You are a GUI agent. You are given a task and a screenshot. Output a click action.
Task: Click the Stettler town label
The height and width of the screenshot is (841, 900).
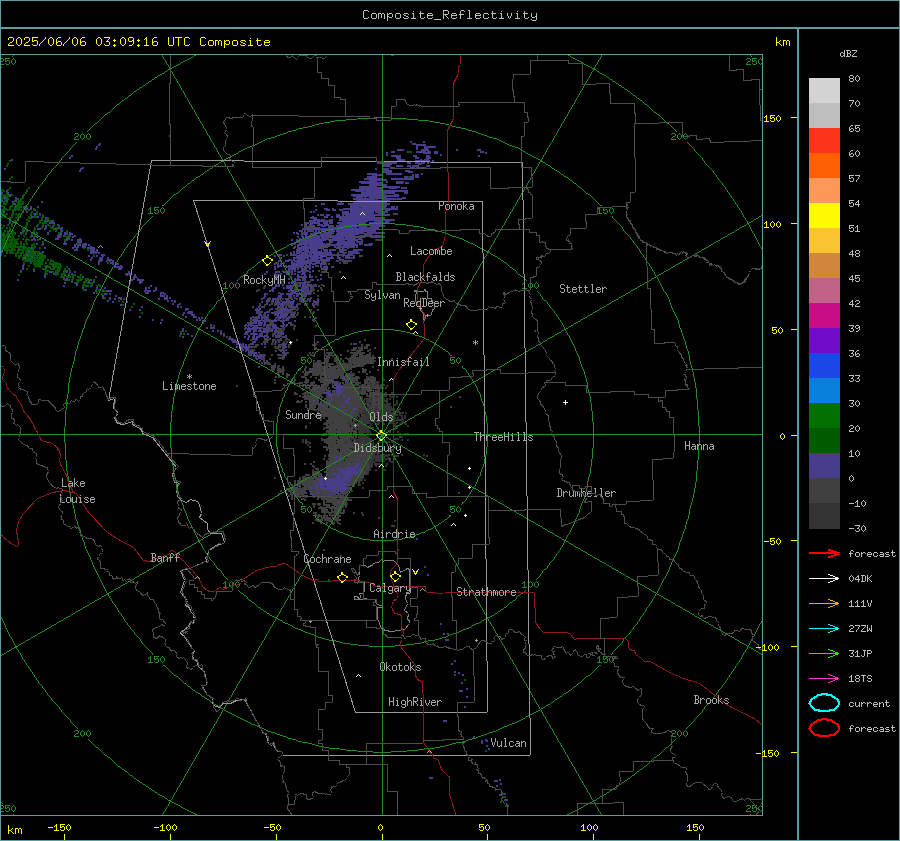[583, 289]
